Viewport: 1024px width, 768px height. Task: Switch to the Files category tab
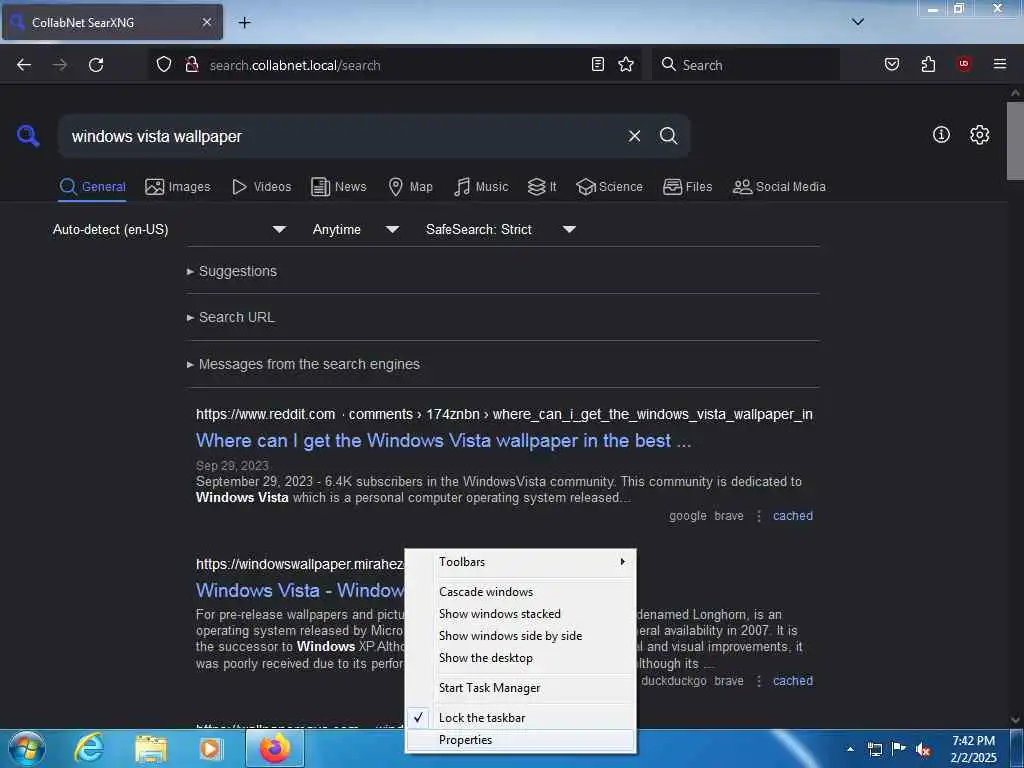(687, 187)
